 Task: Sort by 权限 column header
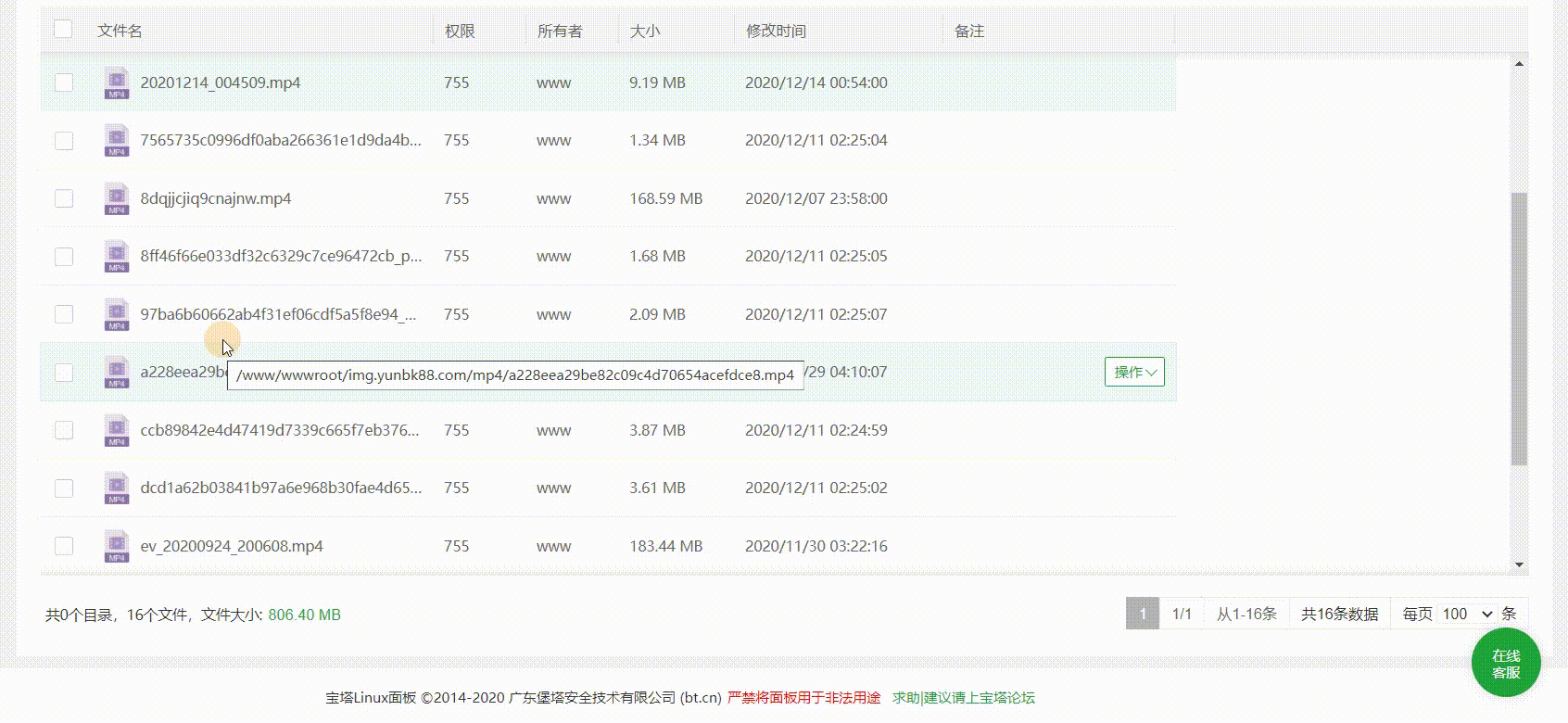[x=460, y=31]
